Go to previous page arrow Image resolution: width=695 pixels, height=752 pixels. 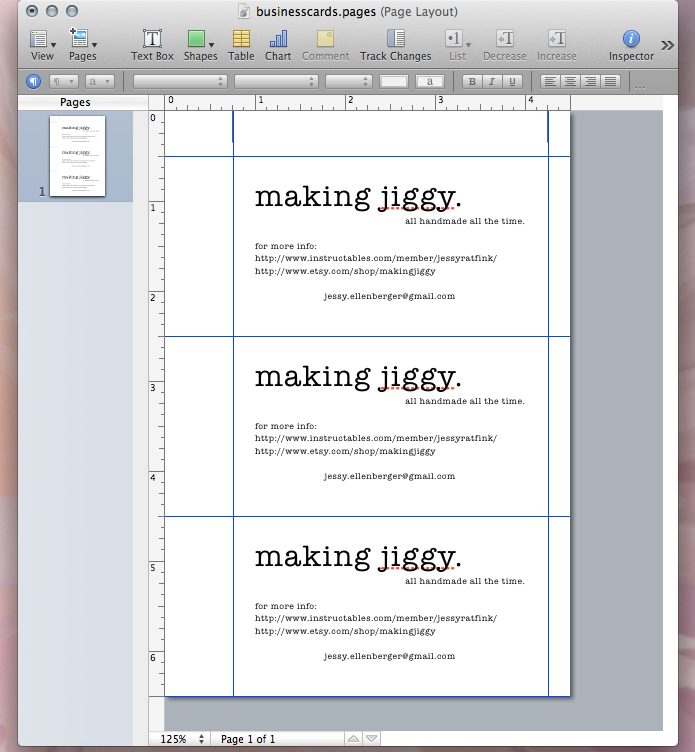(x=353, y=739)
